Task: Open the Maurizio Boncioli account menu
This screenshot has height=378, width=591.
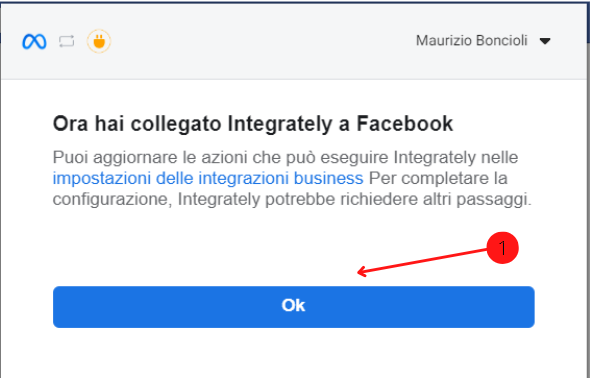Action: (x=483, y=41)
